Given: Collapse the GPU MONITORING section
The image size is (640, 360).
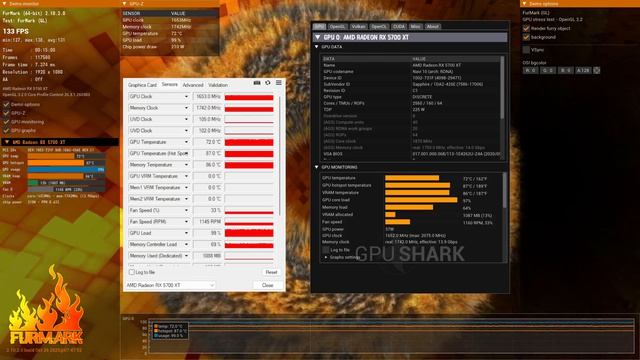Looking at the screenshot, I should click(x=317, y=167).
